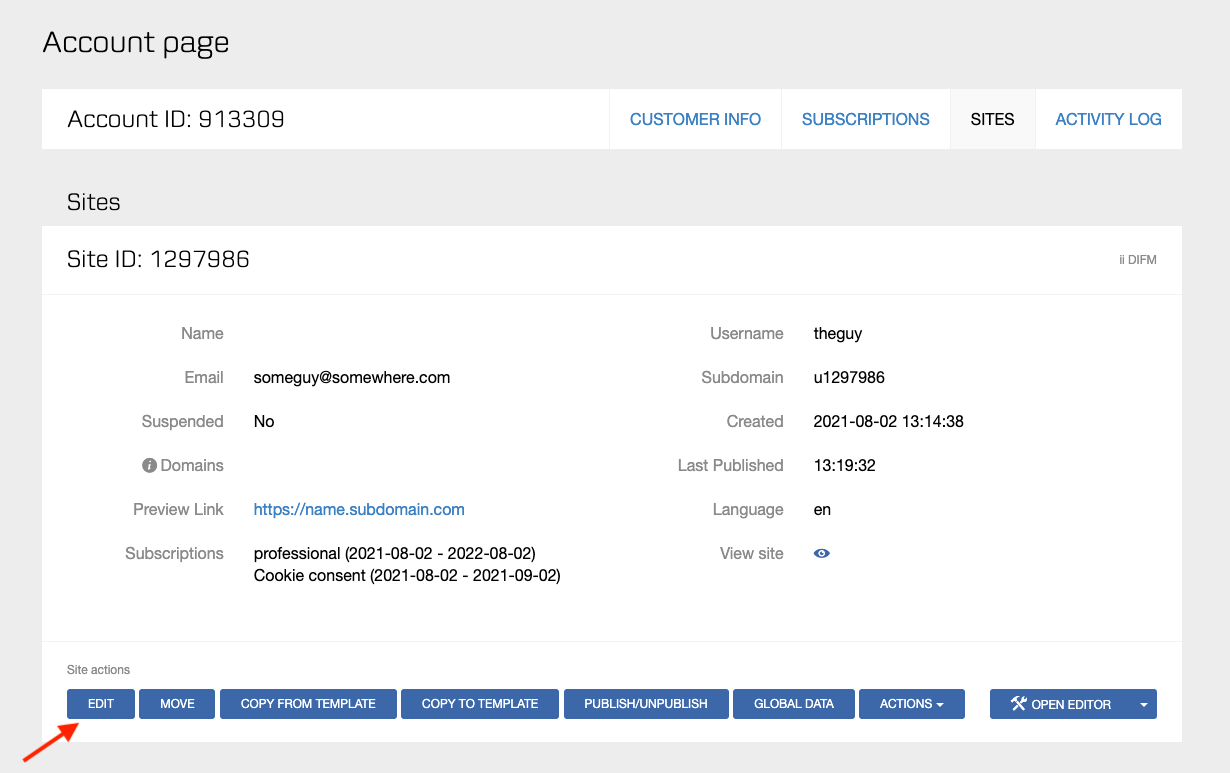
Task: Click the Site ID: 1297986 heading
Action: (158, 260)
